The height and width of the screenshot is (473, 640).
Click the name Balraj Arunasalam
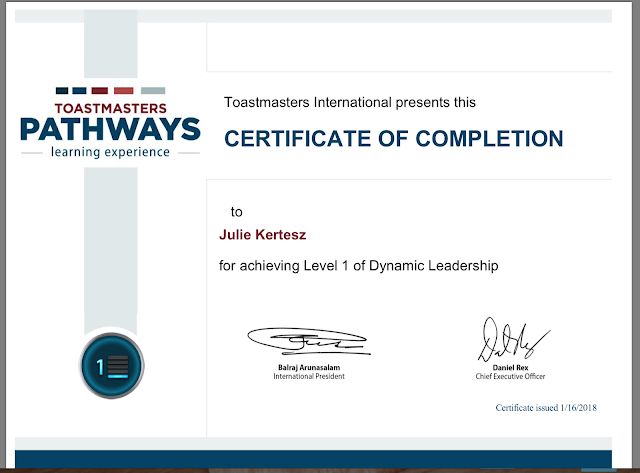(309, 367)
